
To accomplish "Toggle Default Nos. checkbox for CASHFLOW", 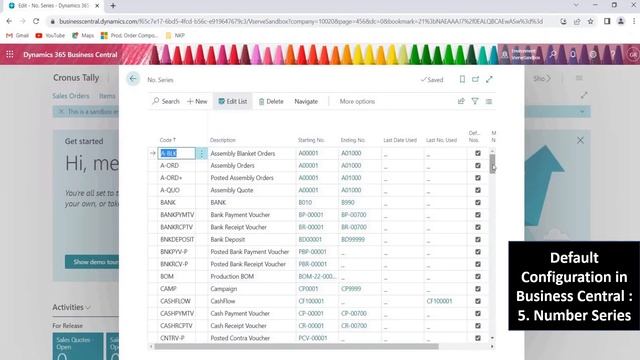I will (478, 301).
